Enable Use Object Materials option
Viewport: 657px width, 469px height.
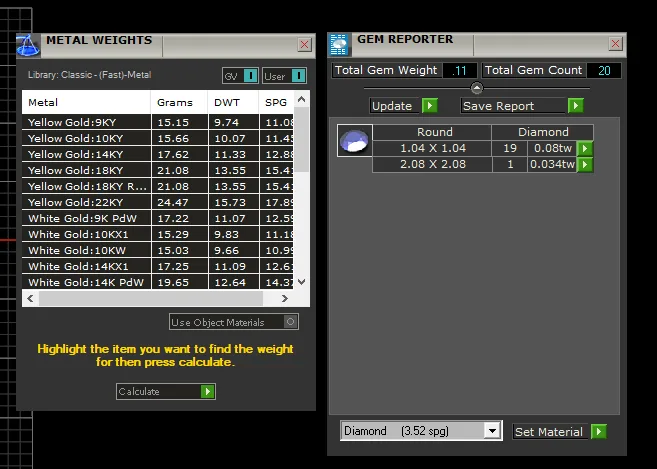coord(234,322)
